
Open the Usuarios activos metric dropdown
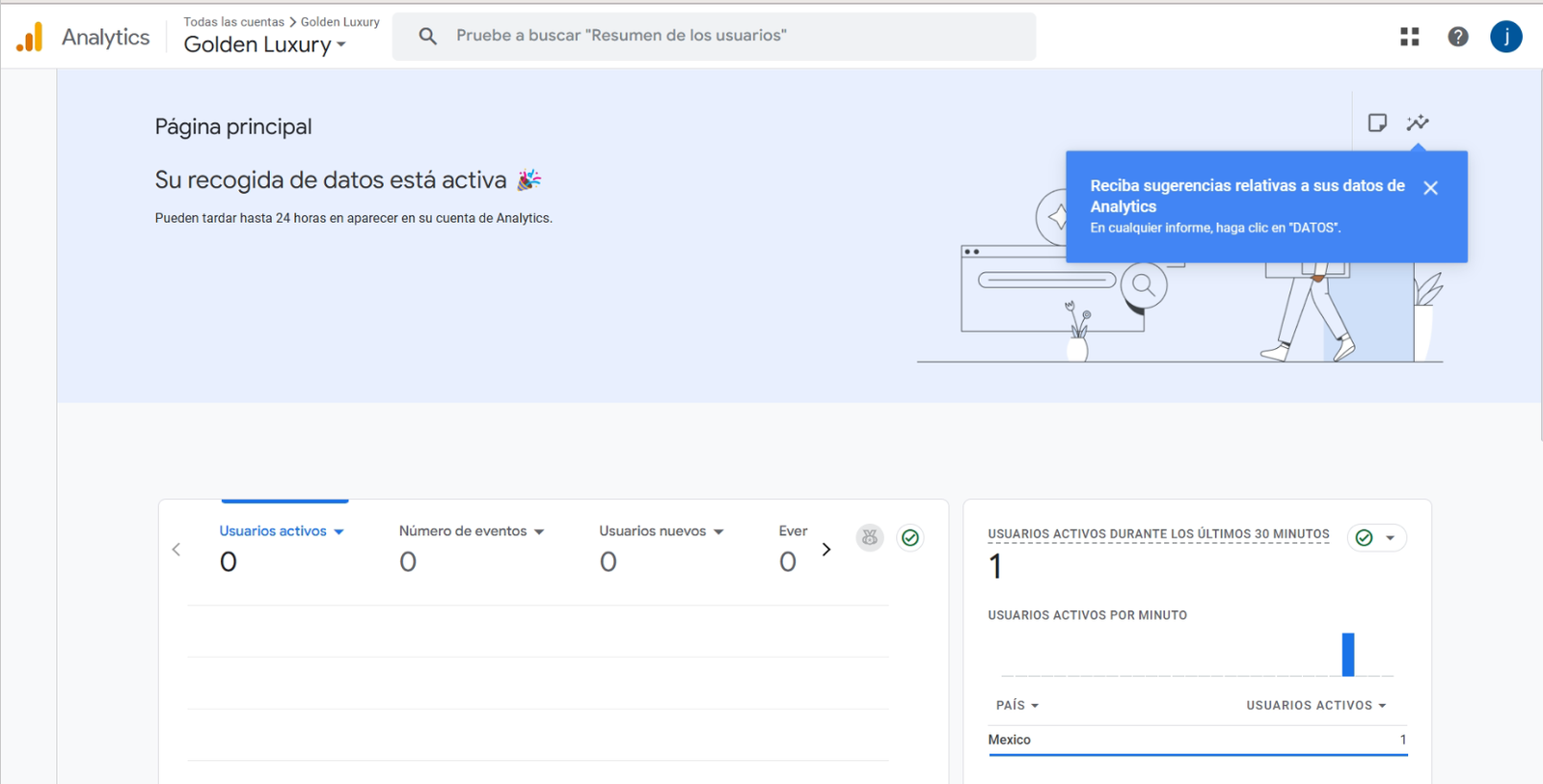pos(338,531)
